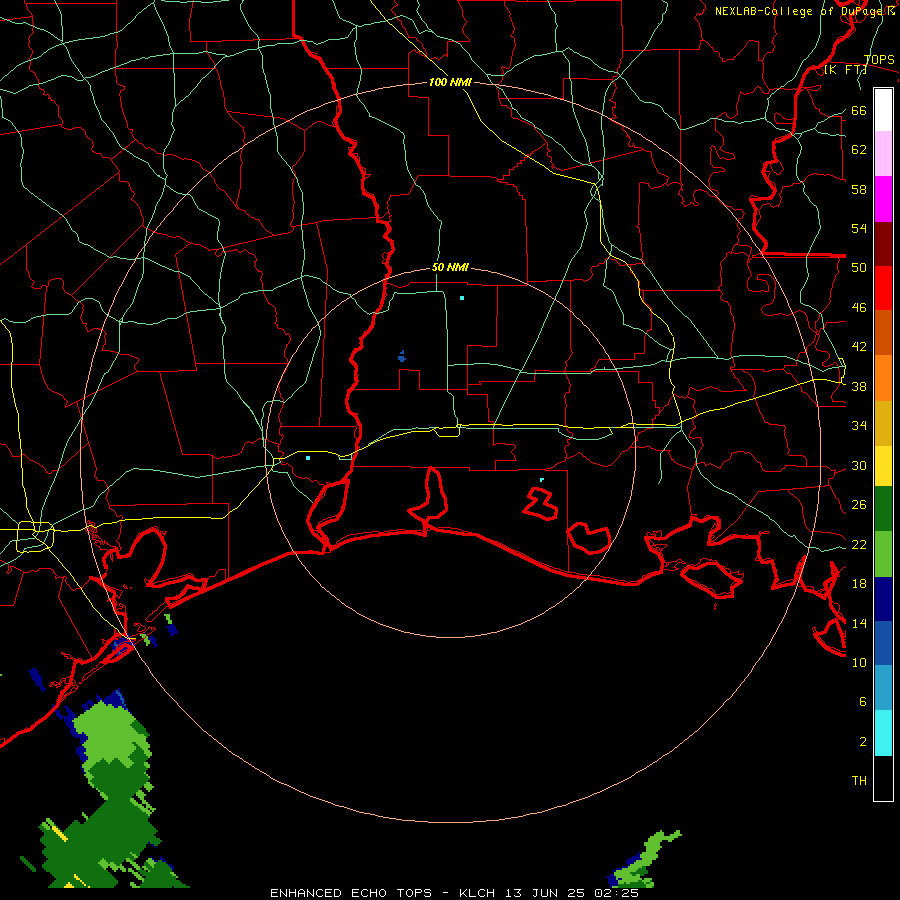Click the "30" legend value
900x900 pixels.
click(859, 465)
